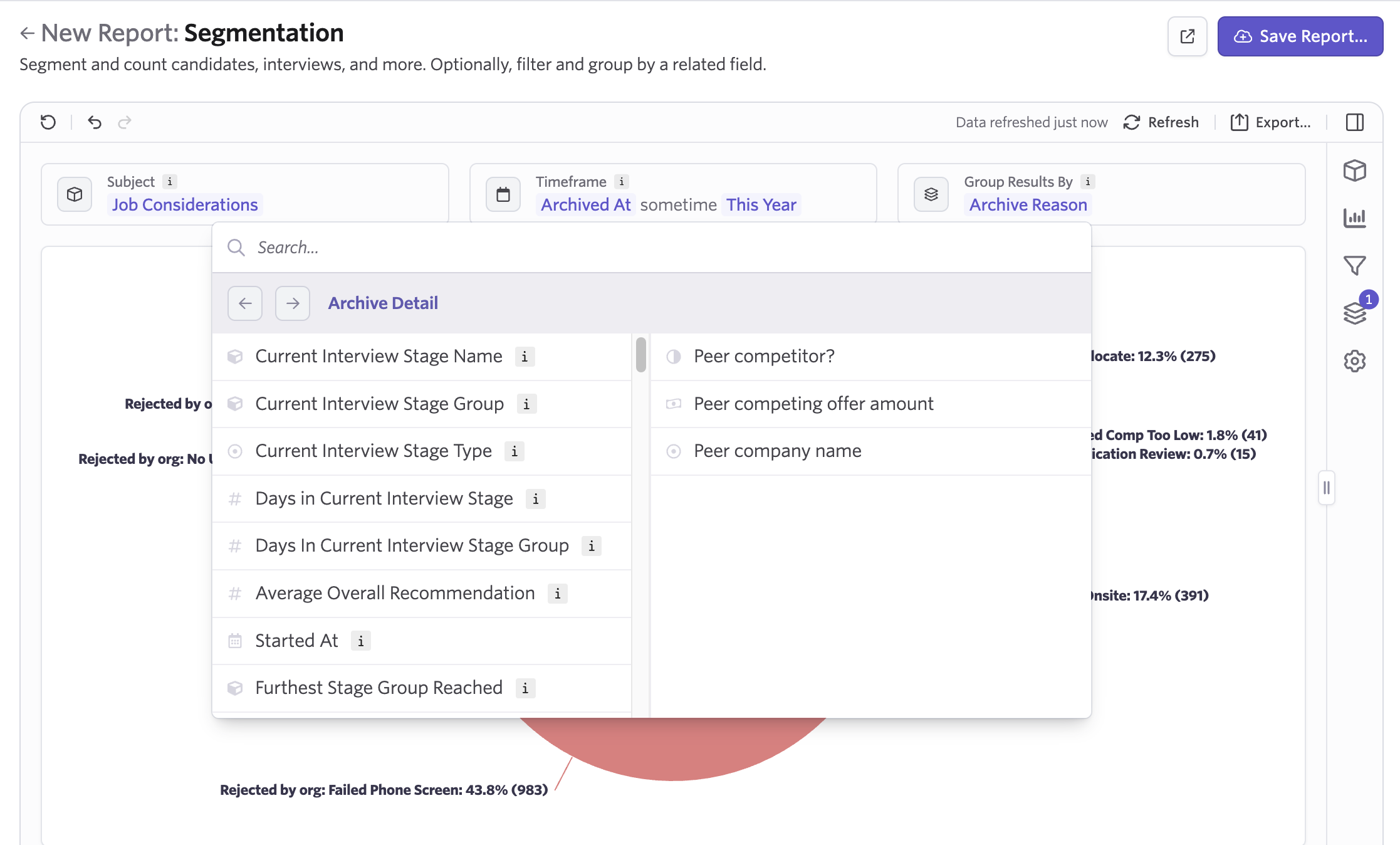Change the Job Considerations subject

(x=185, y=205)
